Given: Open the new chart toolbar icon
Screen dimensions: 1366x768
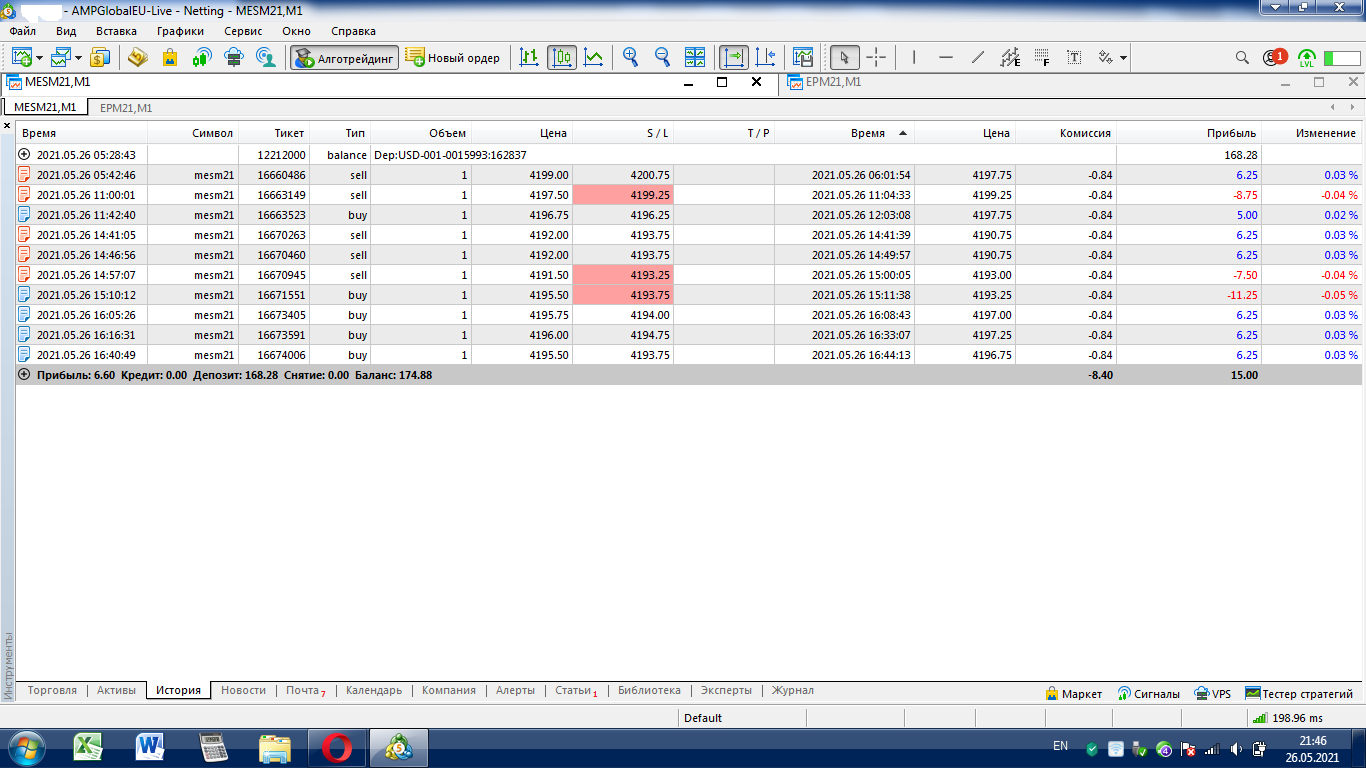Looking at the screenshot, I should 22,57.
